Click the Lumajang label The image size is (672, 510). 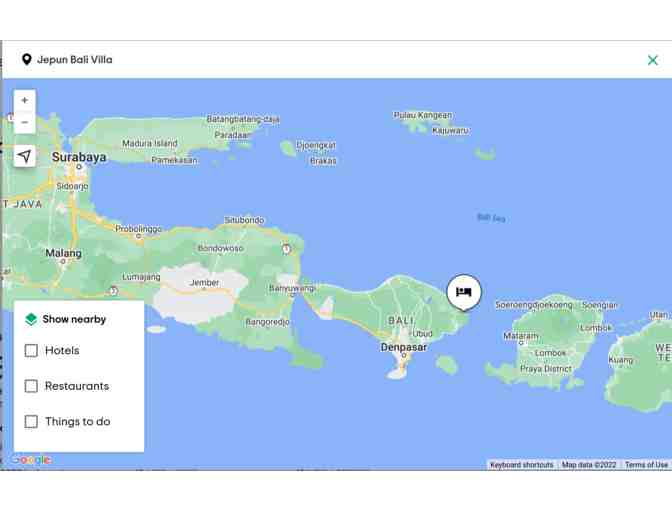pyautogui.click(x=141, y=277)
